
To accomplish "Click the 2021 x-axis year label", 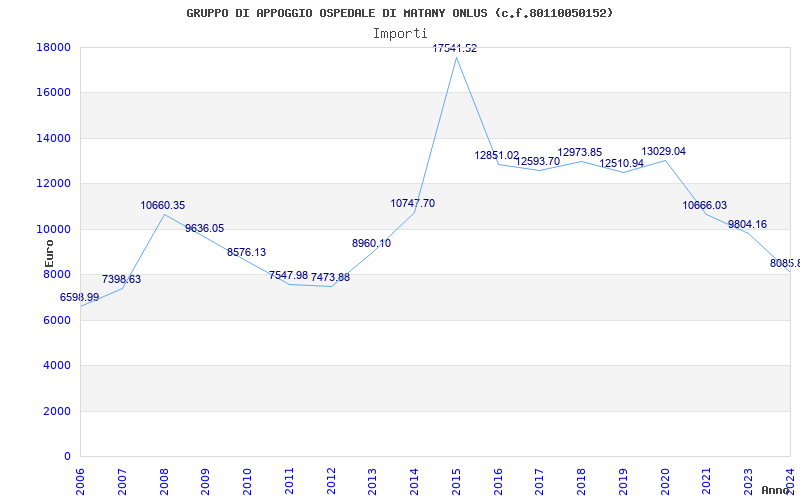I will [x=707, y=482].
